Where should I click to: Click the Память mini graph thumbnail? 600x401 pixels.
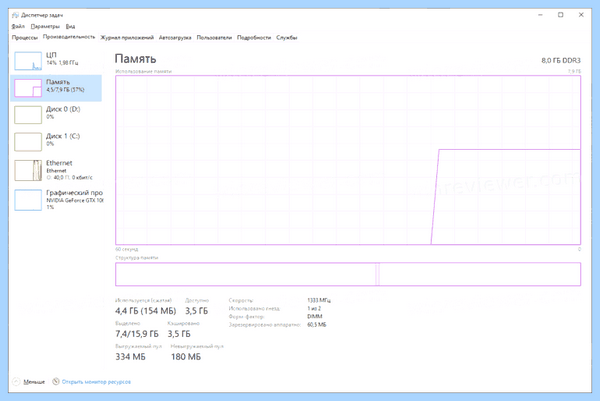tap(28, 88)
